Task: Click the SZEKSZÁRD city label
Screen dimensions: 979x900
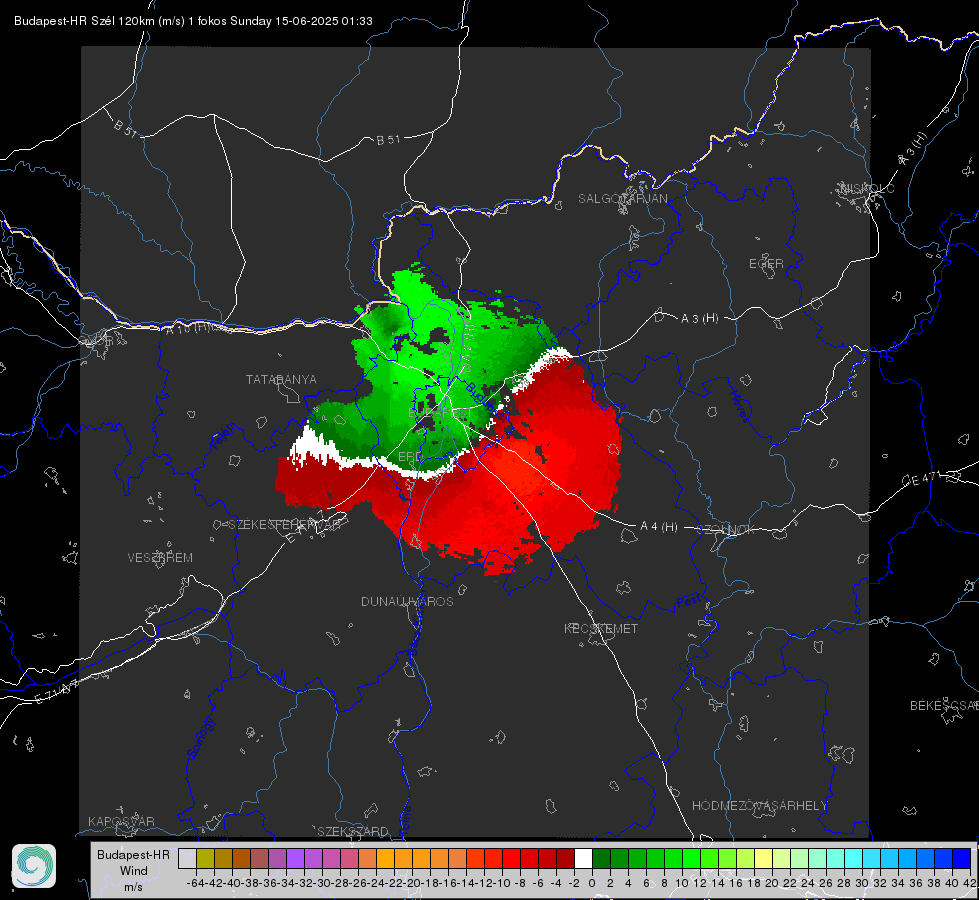Action: point(353,831)
